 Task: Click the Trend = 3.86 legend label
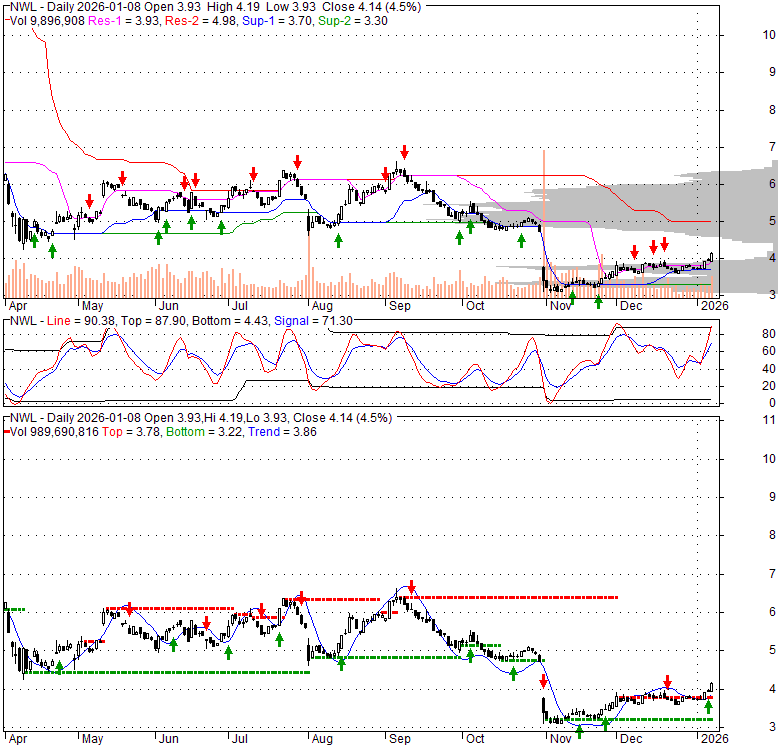pos(282,432)
